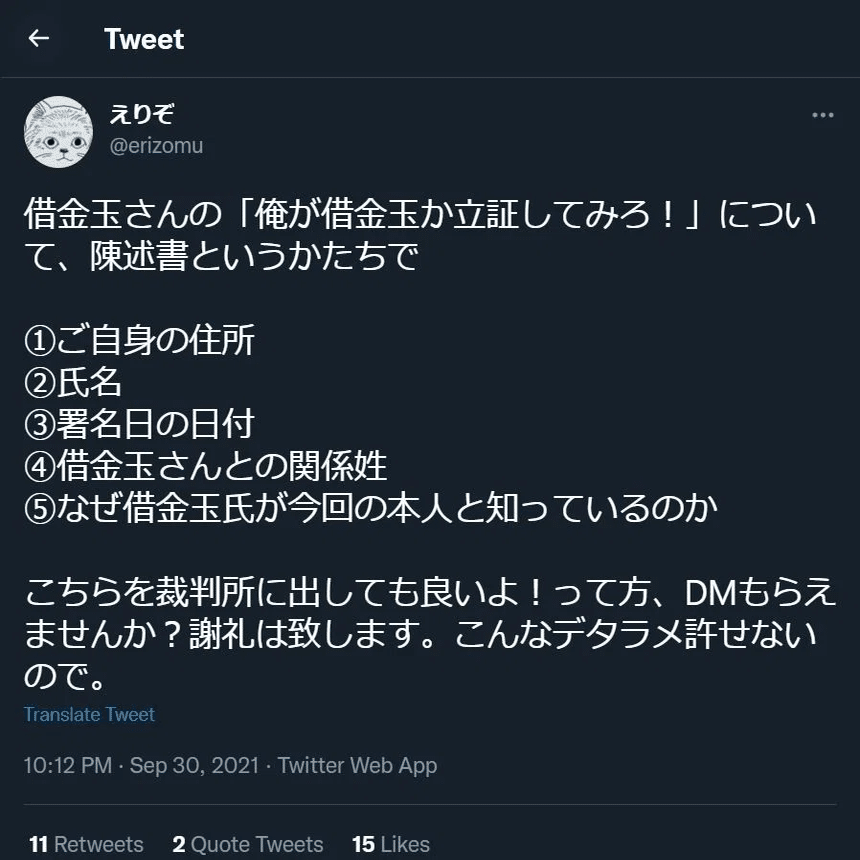Click the text 陳述書というかたちで
The width and height of the screenshot is (860, 860).
coord(250,258)
